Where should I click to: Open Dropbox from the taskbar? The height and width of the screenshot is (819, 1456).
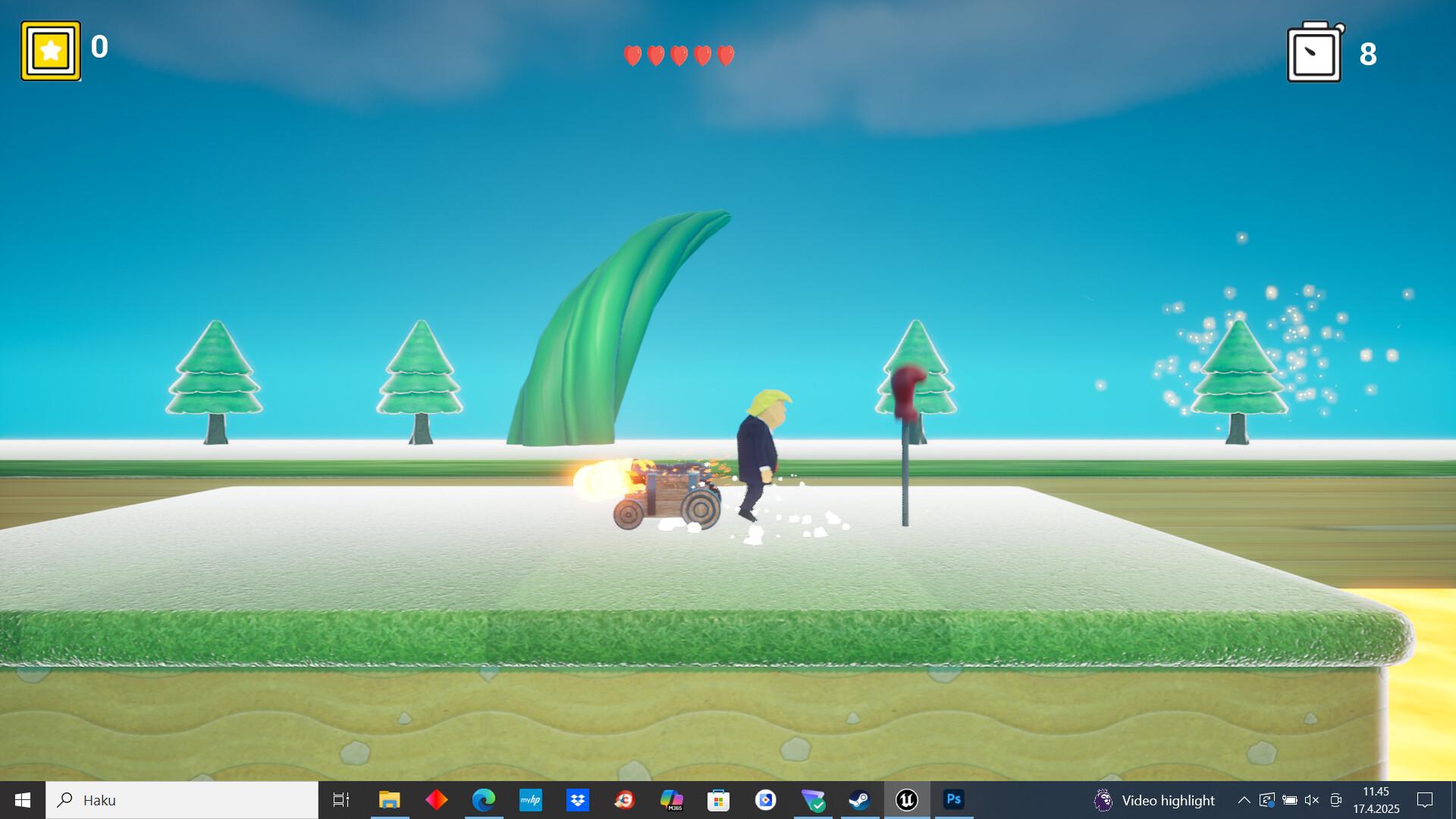click(x=578, y=800)
